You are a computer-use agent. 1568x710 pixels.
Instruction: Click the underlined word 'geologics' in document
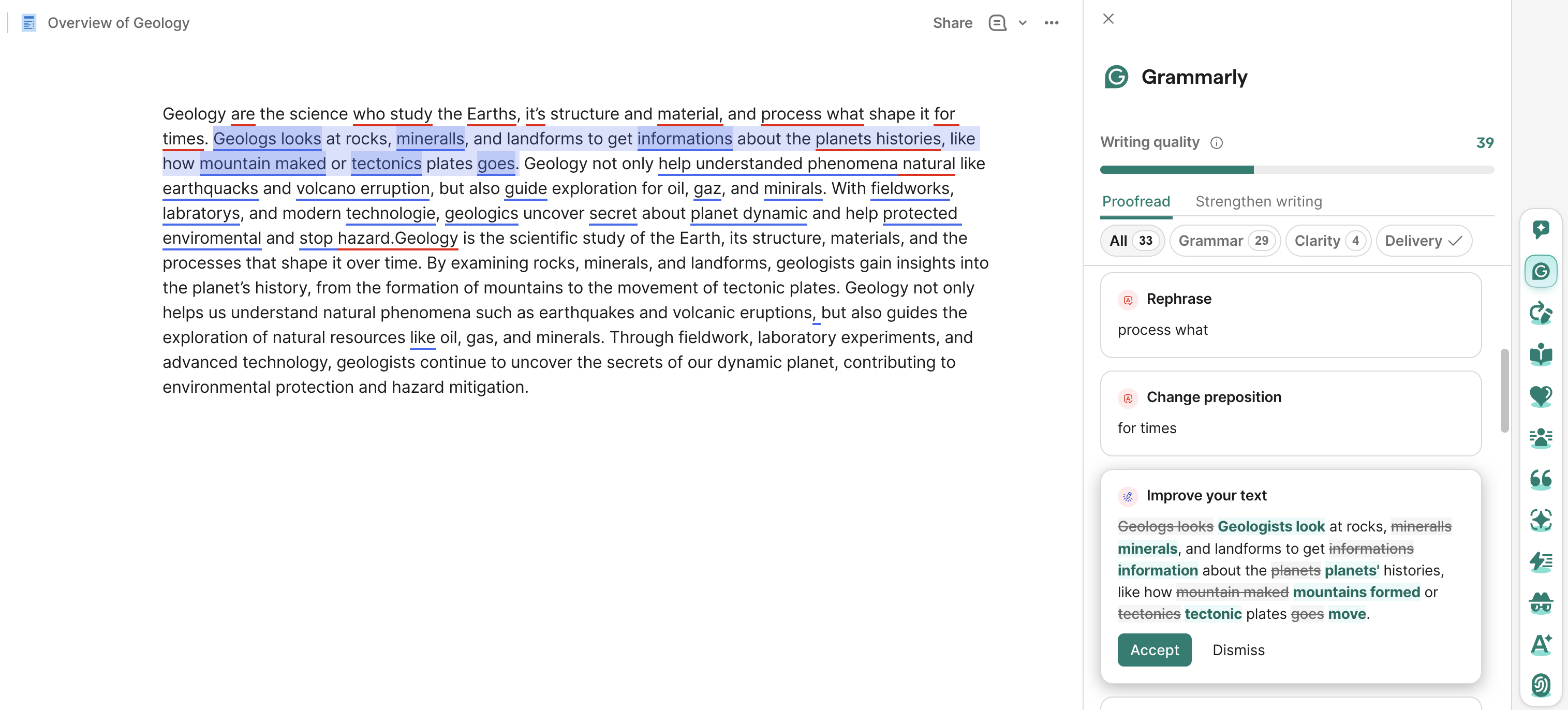(x=481, y=214)
